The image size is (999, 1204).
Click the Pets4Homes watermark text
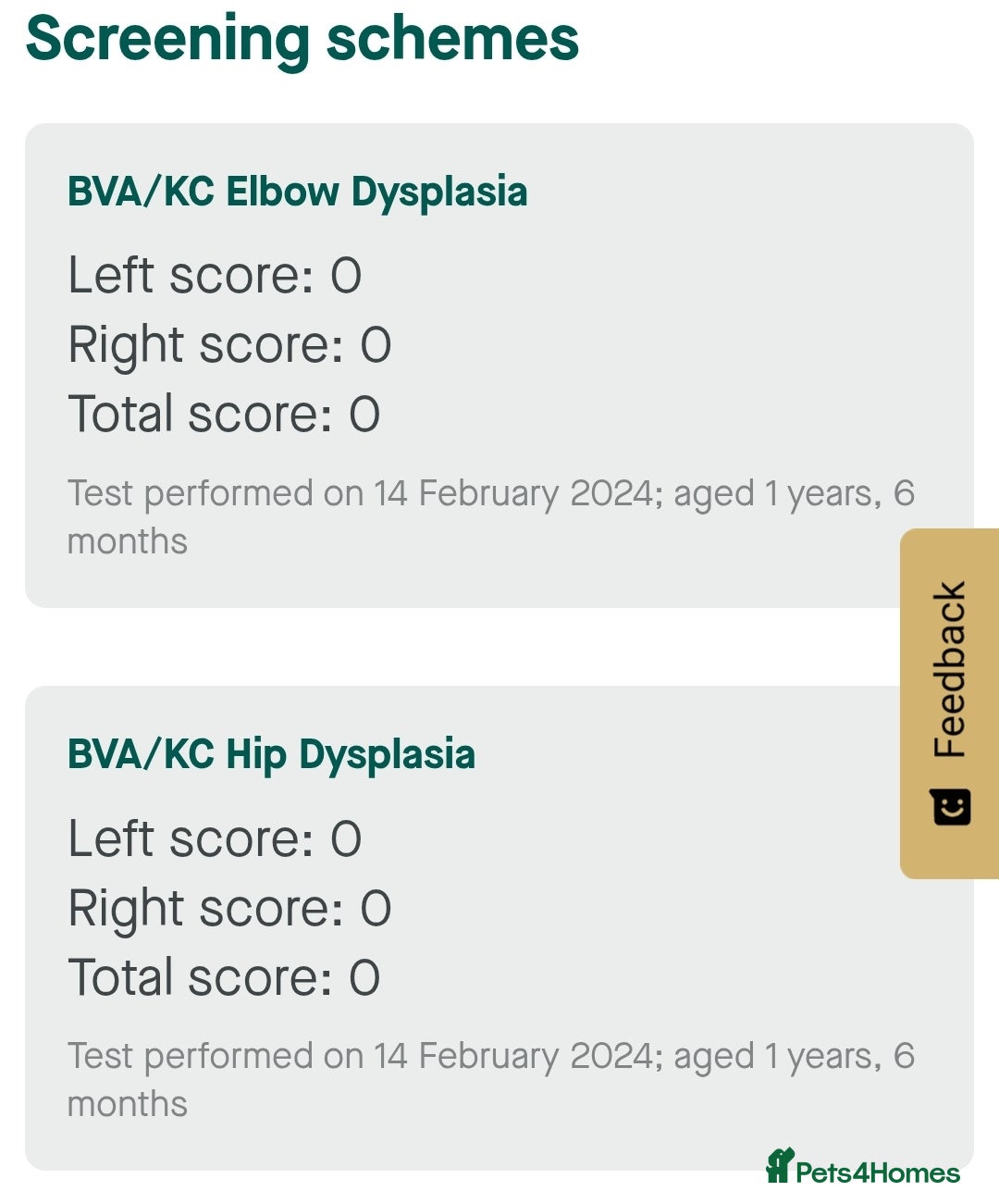tap(877, 1173)
